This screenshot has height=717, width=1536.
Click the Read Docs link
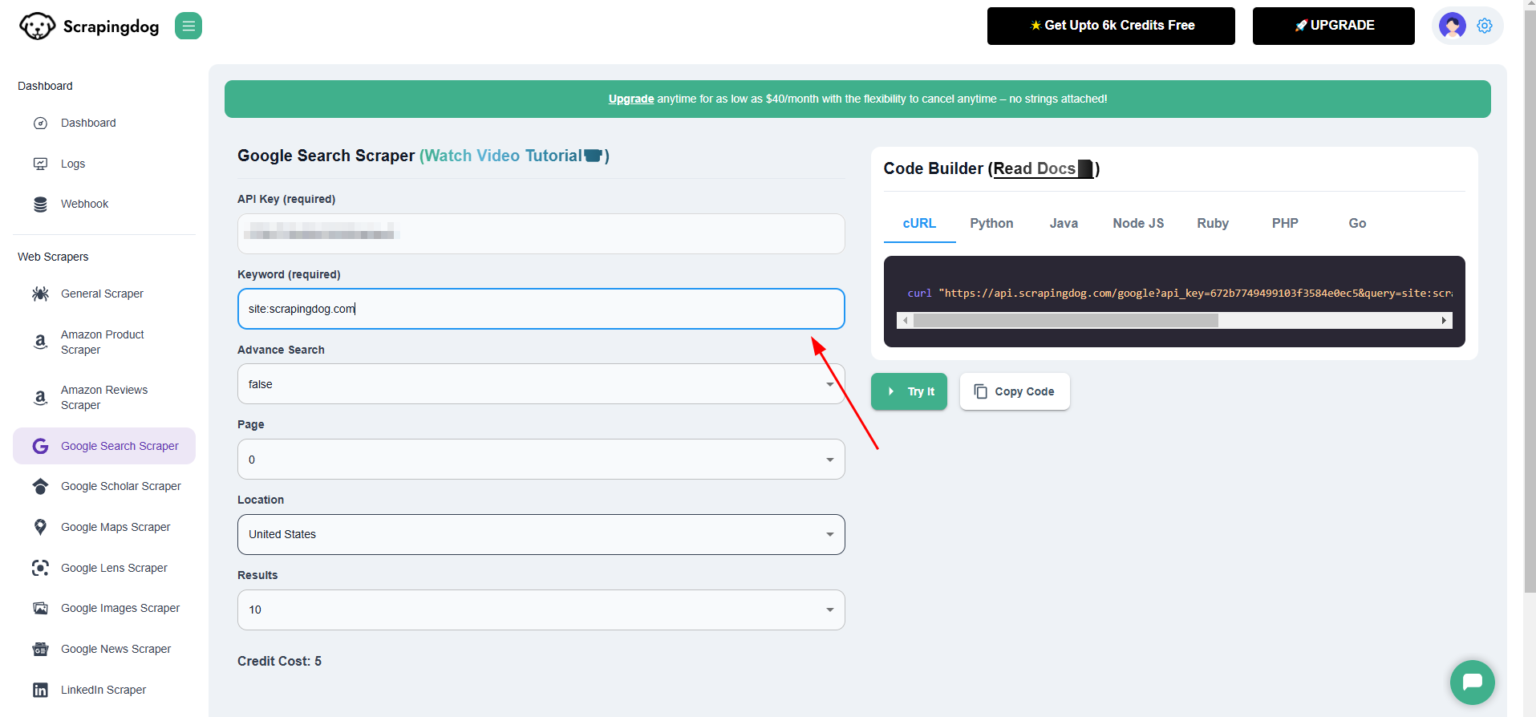tap(1036, 168)
